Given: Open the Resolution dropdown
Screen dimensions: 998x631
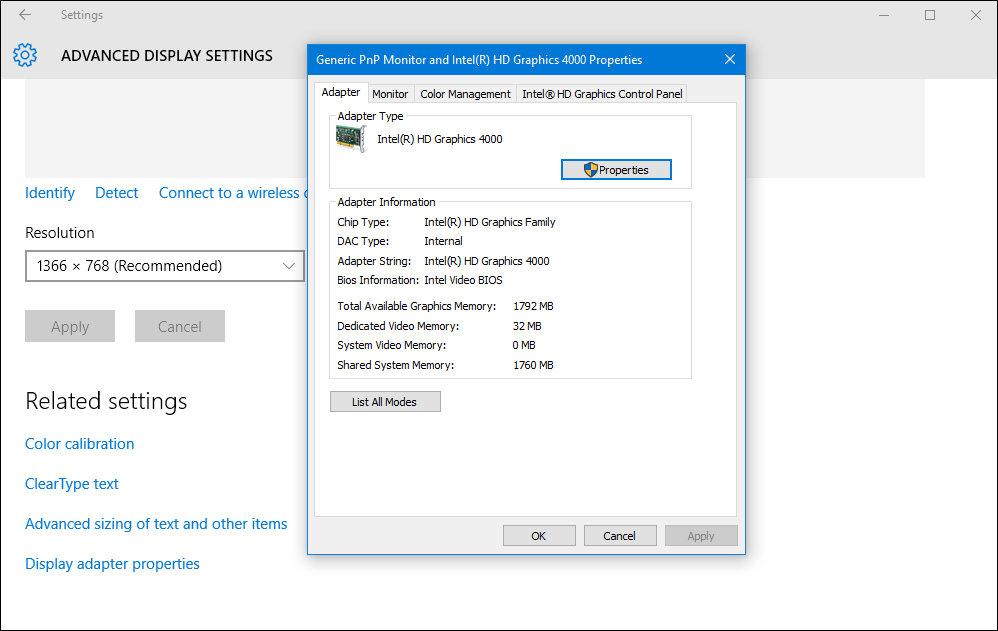Looking at the screenshot, I should click(x=165, y=266).
